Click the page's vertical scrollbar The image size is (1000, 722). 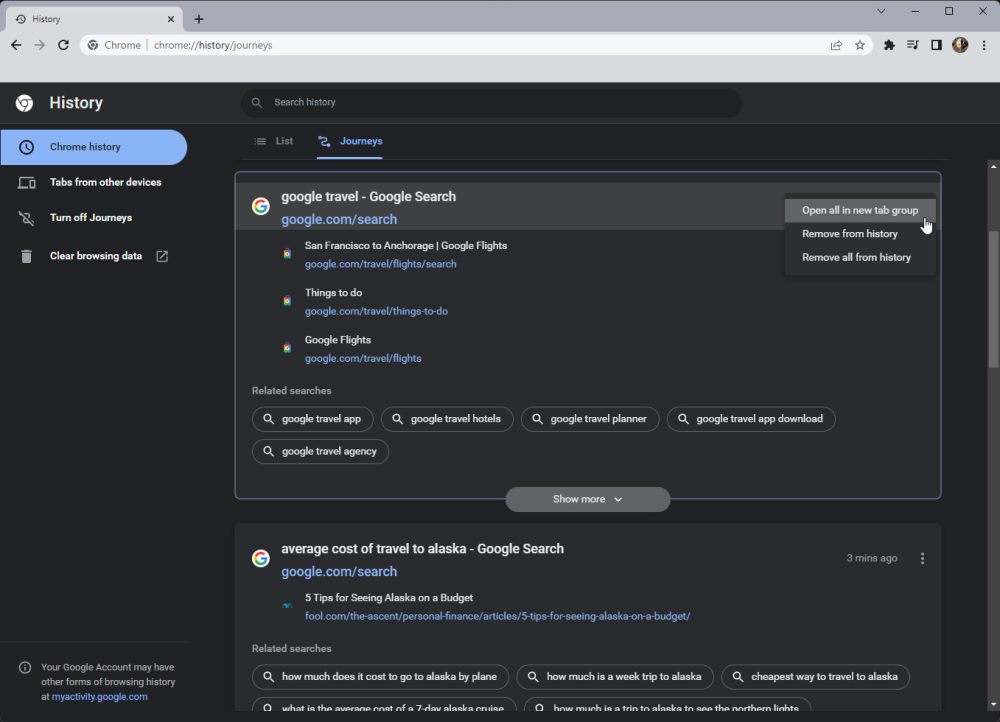pyautogui.click(x=992, y=300)
